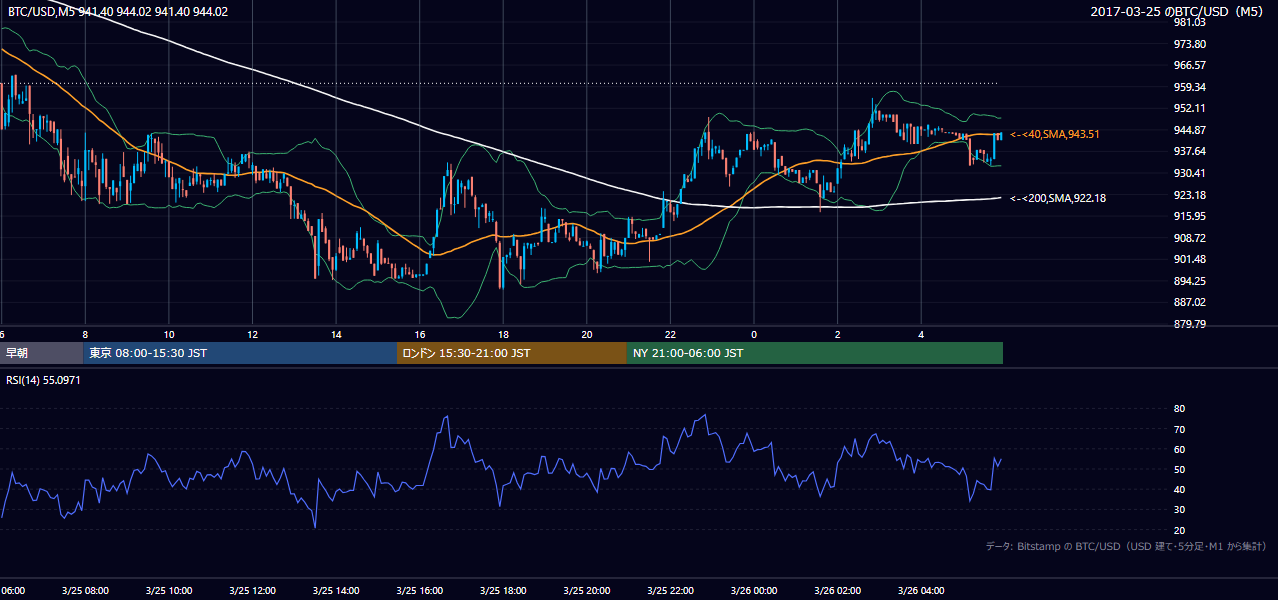Screen dimensions: 1278x600
Task: Click the 959.34 price axis label
Action: [1189, 87]
